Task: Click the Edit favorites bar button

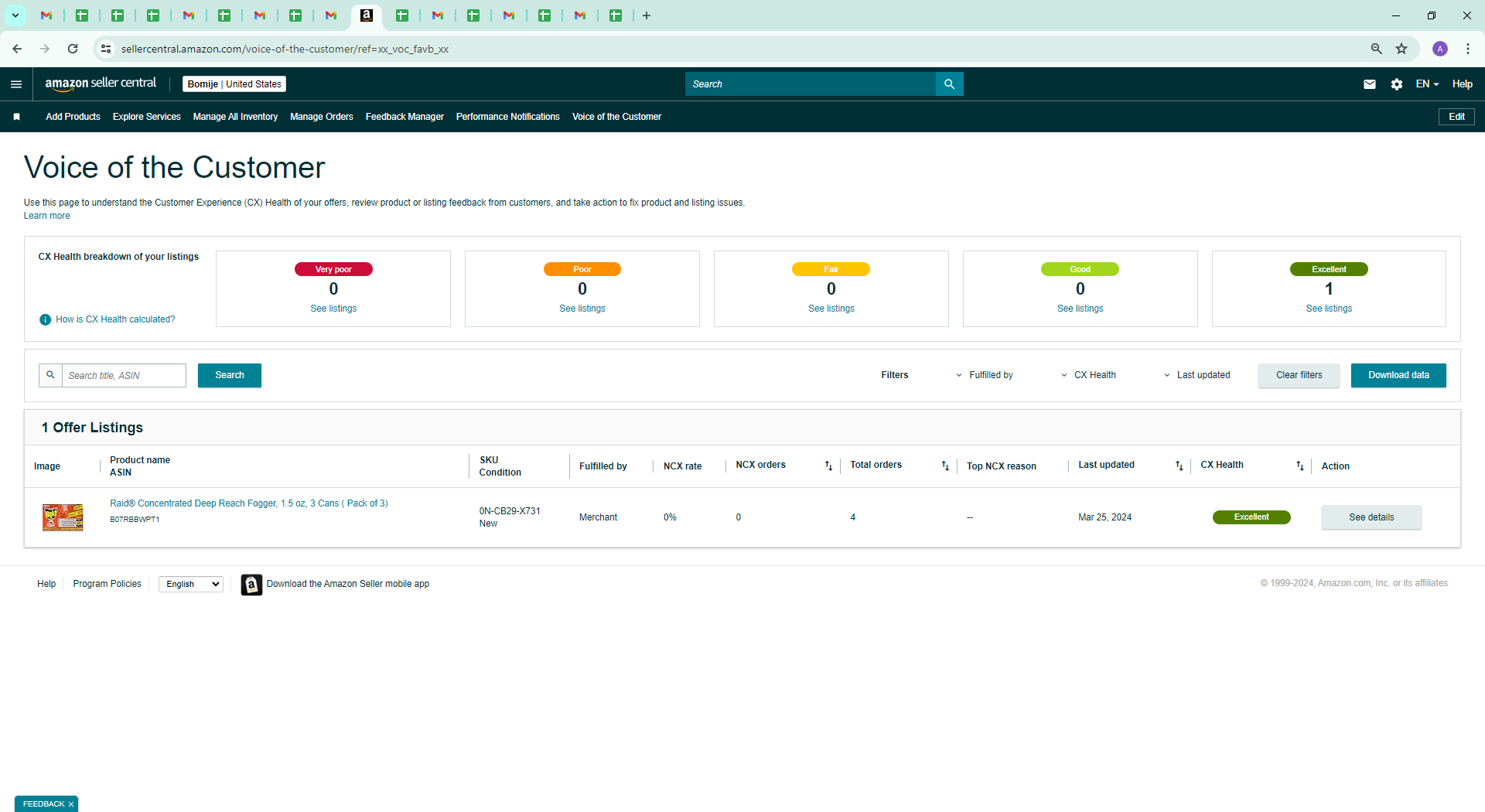Action: (1456, 117)
